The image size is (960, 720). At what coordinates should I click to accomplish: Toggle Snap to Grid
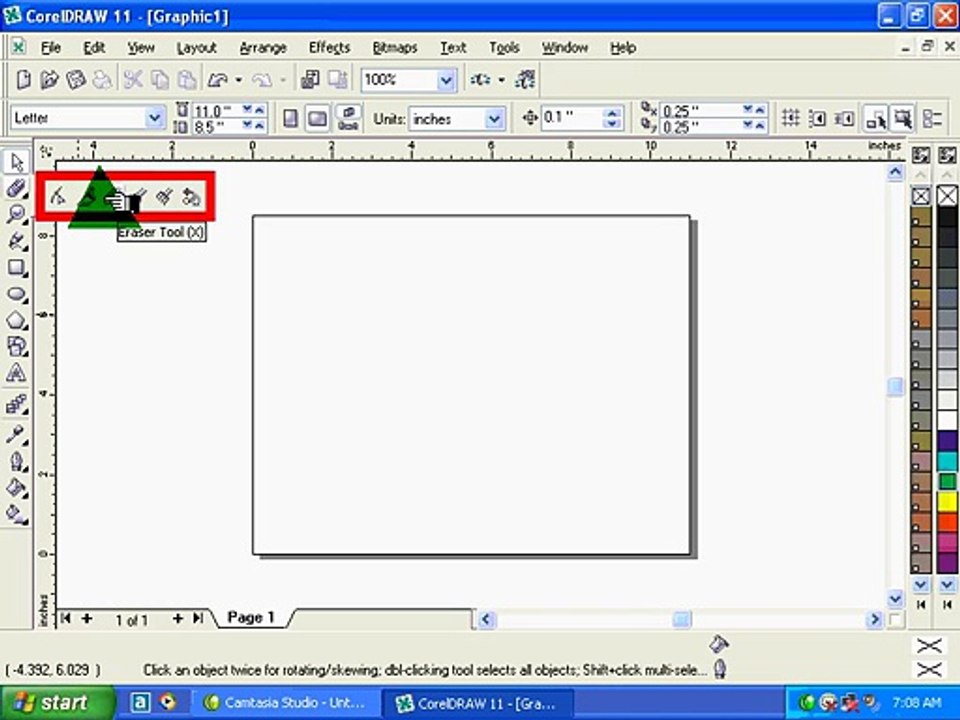click(x=790, y=118)
